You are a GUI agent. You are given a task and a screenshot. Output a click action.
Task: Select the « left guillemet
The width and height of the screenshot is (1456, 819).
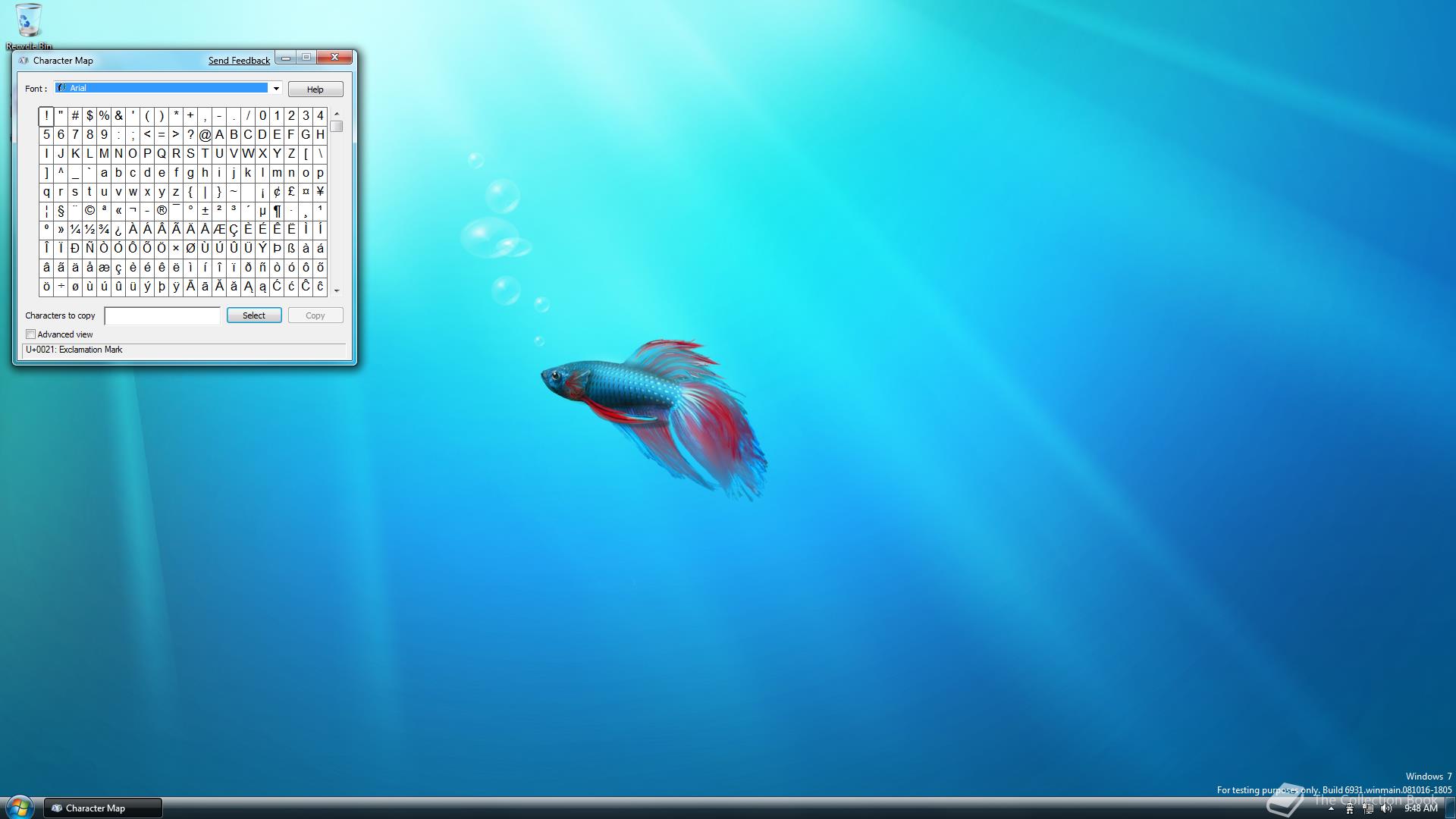[118, 211]
